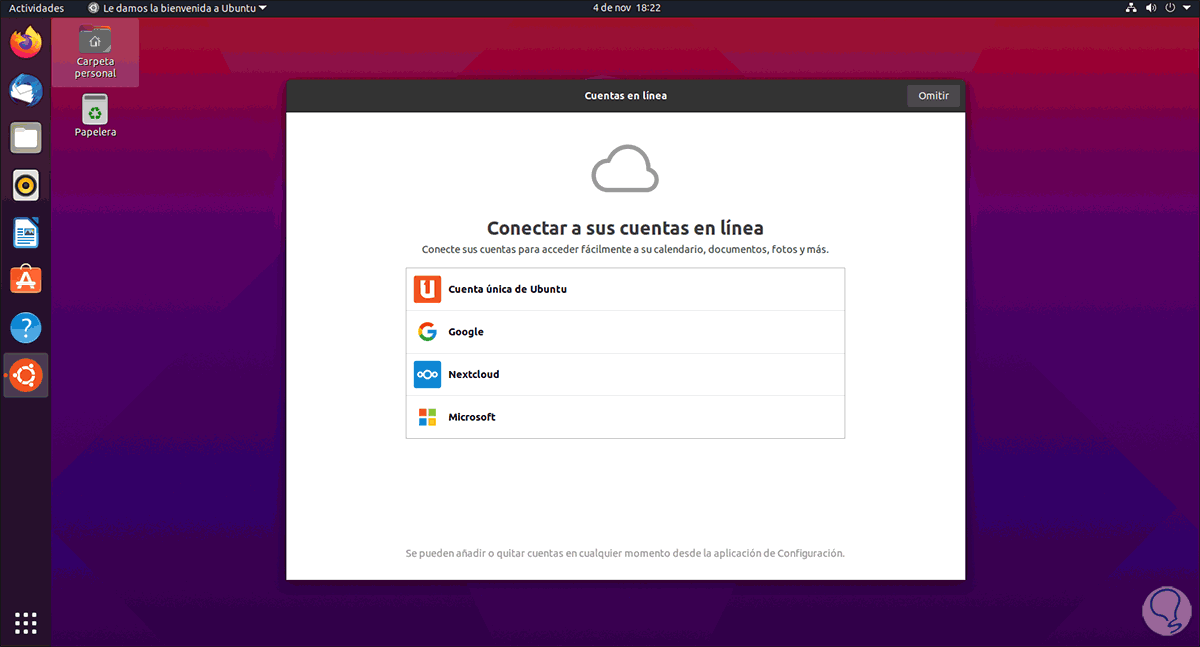
Task: Choose Microsoft account option
Action: tap(625, 417)
